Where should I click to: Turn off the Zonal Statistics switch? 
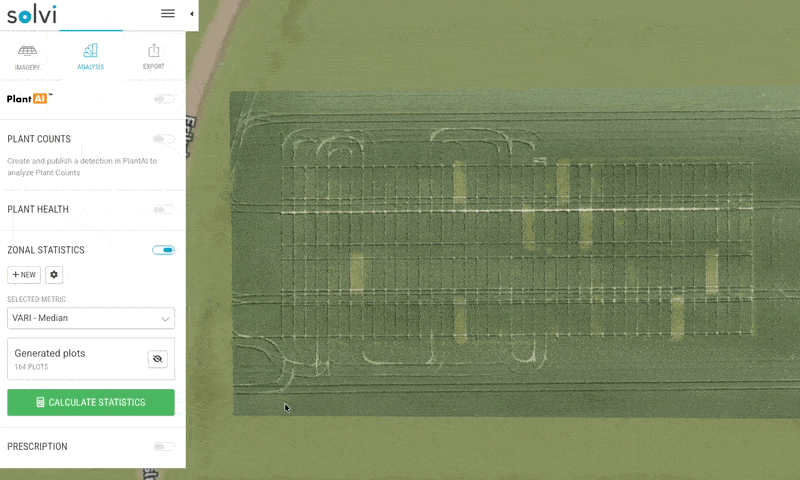(x=163, y=250)
